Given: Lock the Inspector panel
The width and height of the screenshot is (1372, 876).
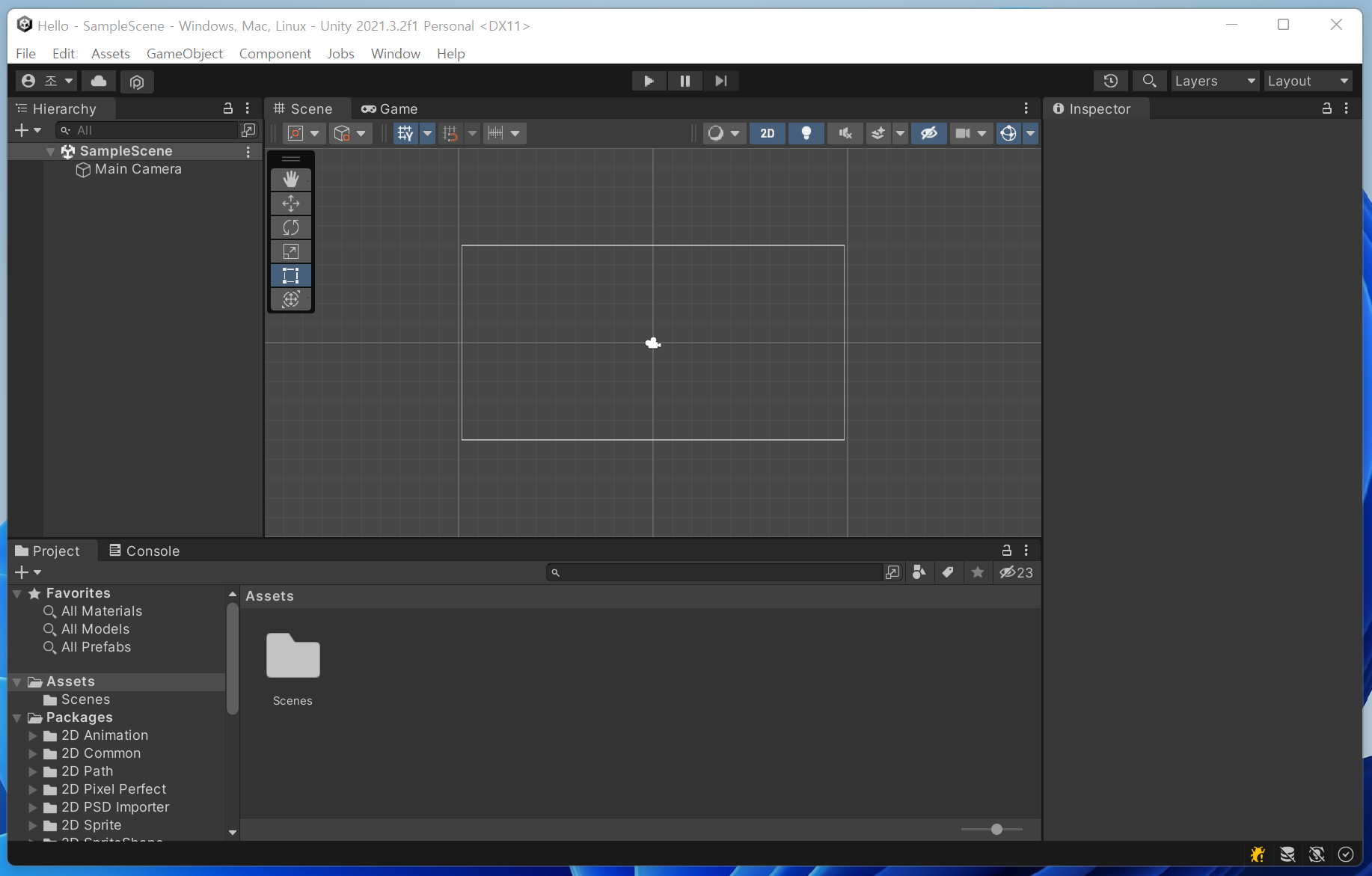Looking at the screenshot, I should 1327,108.
